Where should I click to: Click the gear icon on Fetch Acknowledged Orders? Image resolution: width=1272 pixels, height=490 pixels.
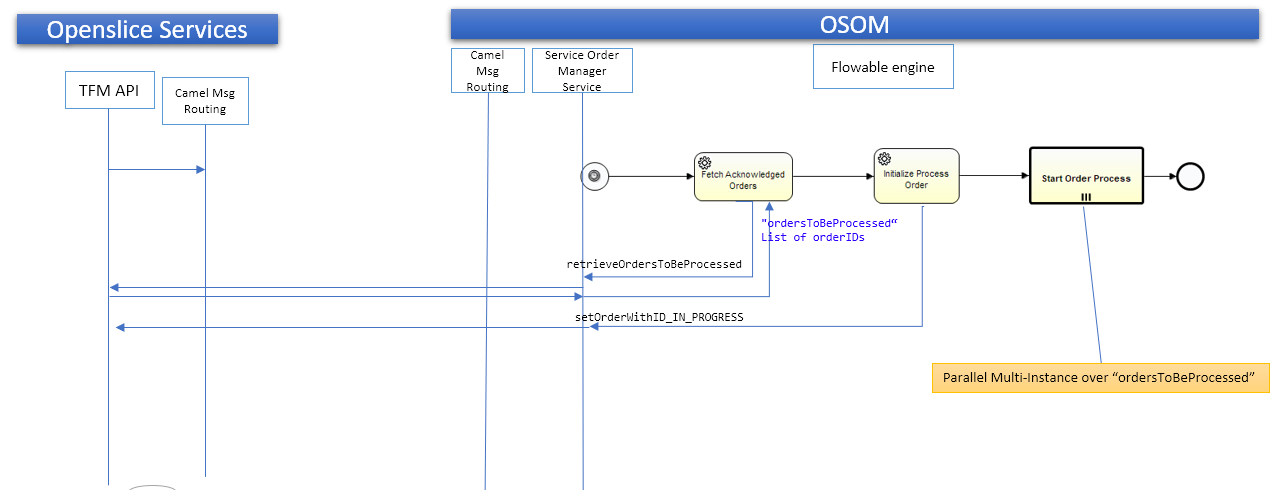pyautogui.click(x=705, y=163)
